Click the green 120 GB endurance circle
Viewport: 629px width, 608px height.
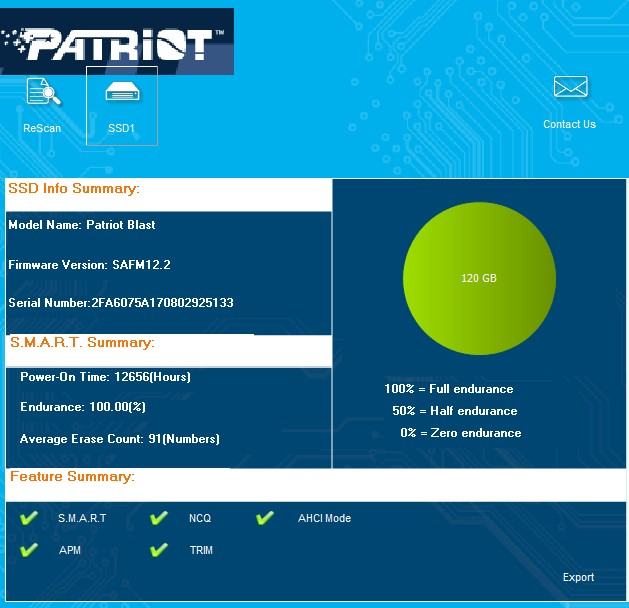pos(479,278)
